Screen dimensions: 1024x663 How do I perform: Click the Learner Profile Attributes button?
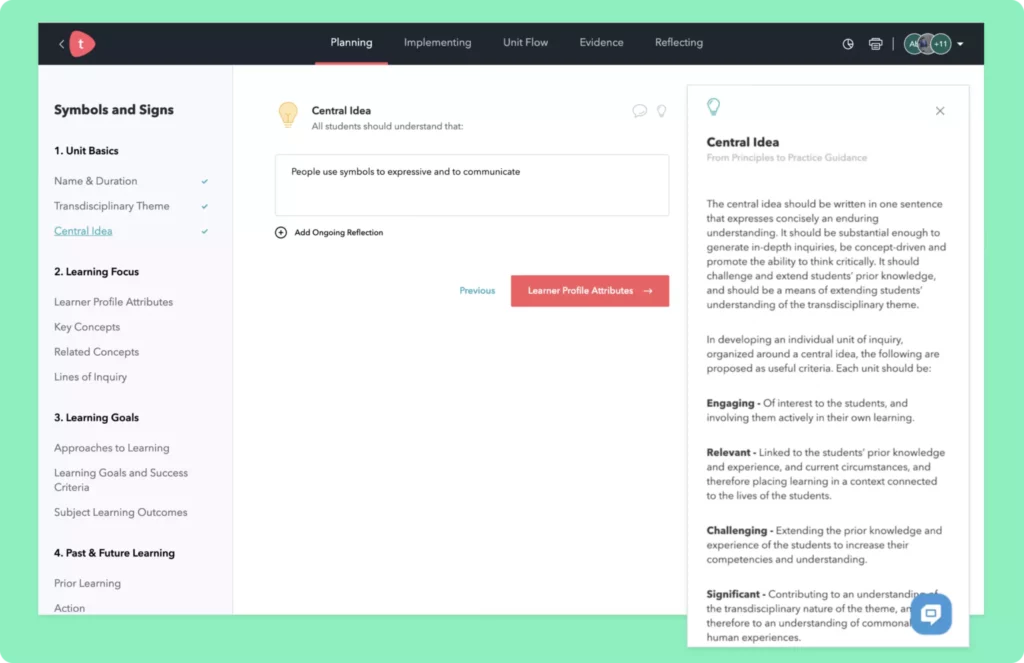[589, 291]
